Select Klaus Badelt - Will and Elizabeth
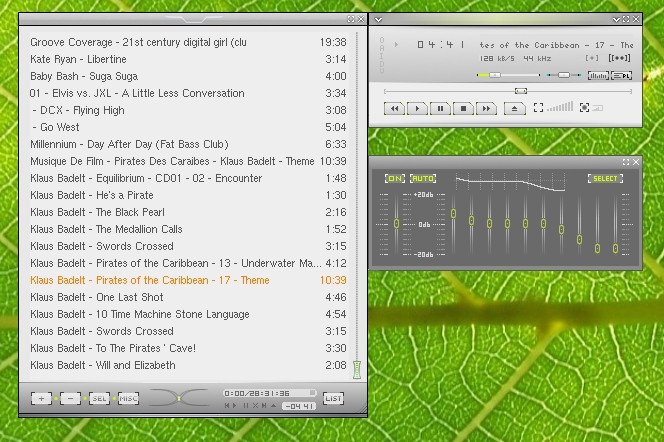The height and width of the screenshot is (442, 664). coord(188,365)
